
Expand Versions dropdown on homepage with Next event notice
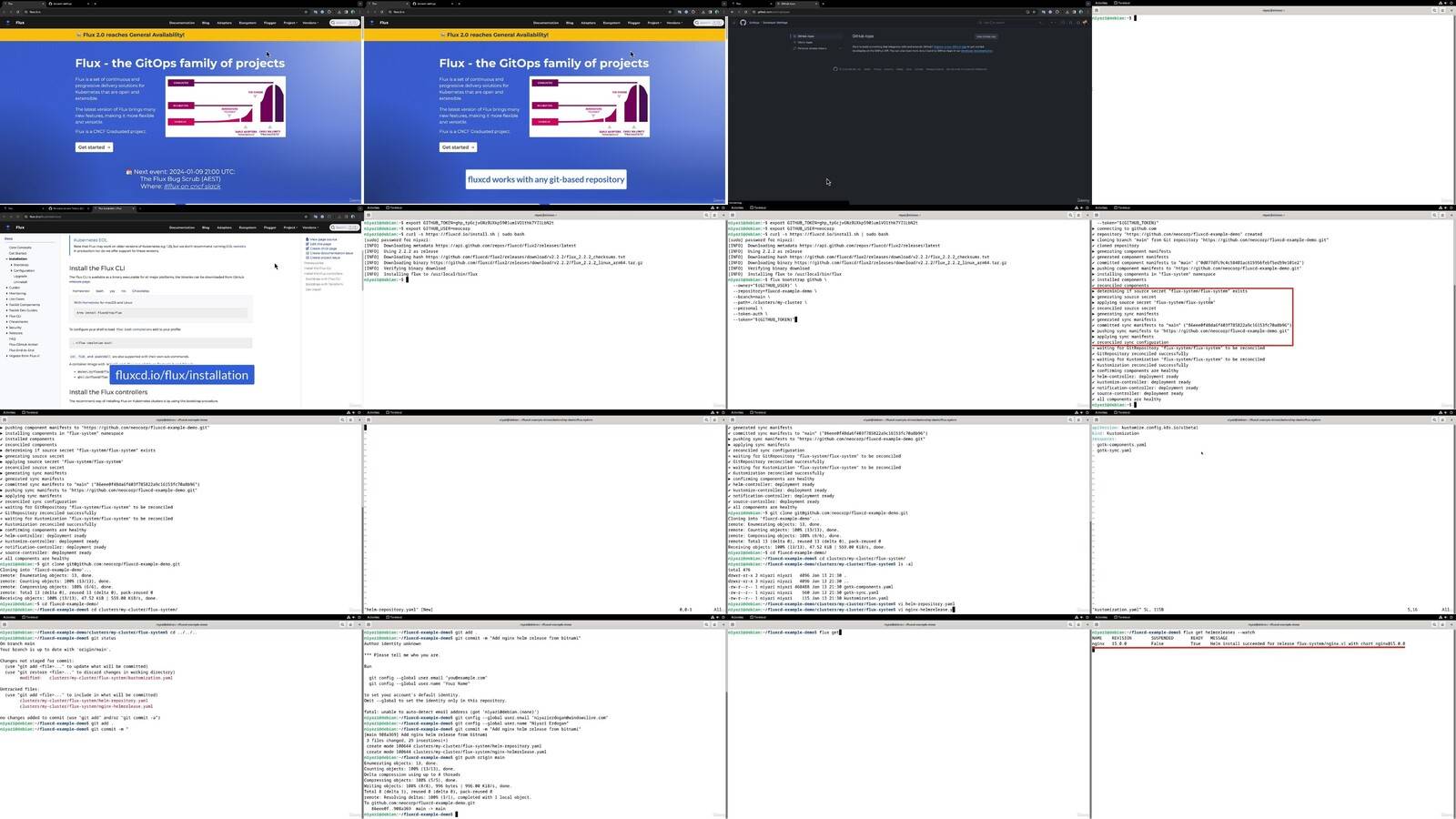pyautogui.click(x=310, y=23)
